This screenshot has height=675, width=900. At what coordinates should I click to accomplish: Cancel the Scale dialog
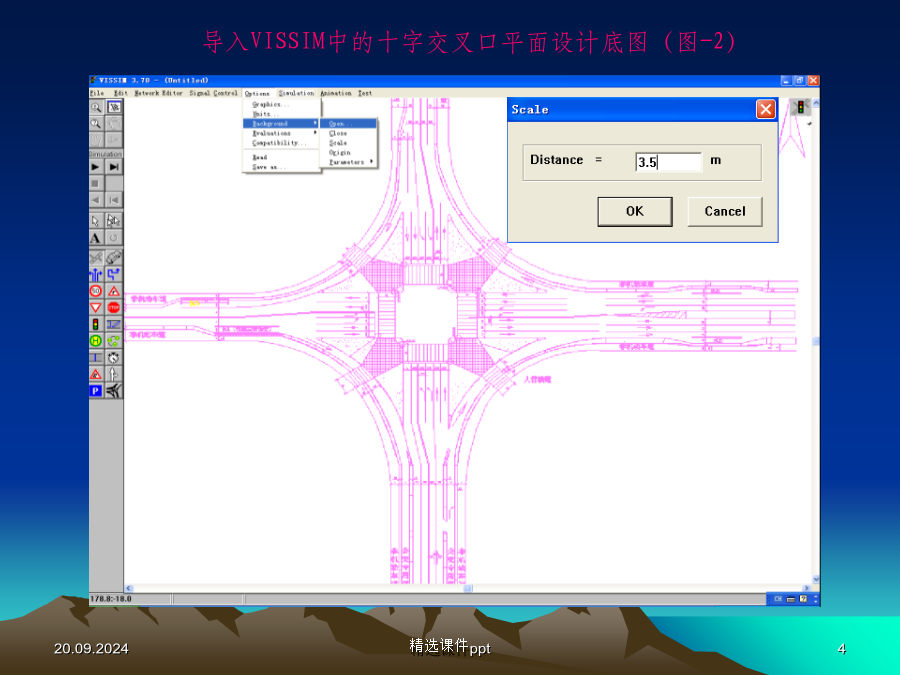point(725,211)
